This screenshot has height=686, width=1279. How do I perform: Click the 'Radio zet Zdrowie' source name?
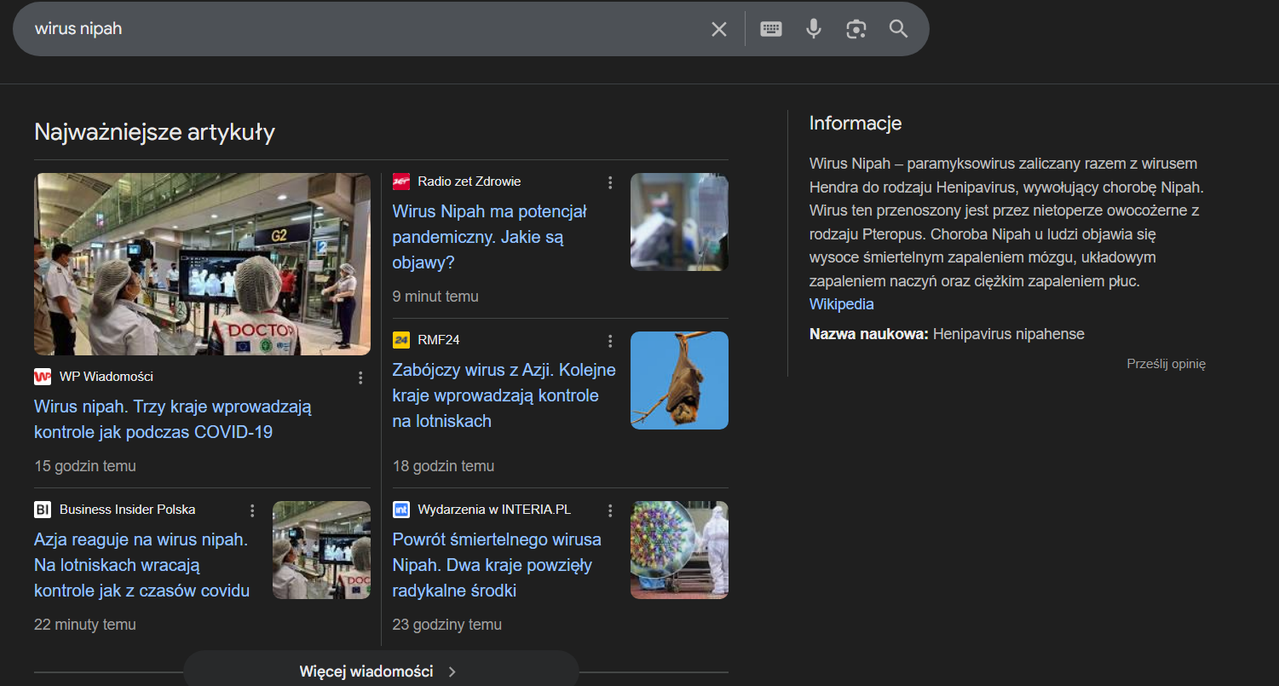click(469, 181)
